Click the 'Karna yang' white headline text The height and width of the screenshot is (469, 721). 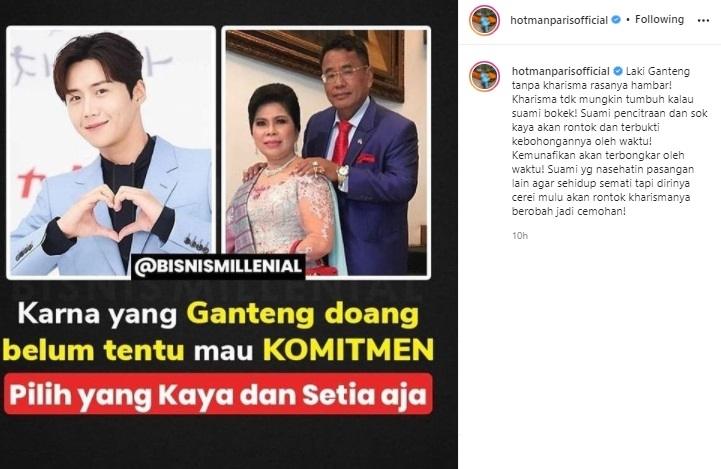(97, 315)
